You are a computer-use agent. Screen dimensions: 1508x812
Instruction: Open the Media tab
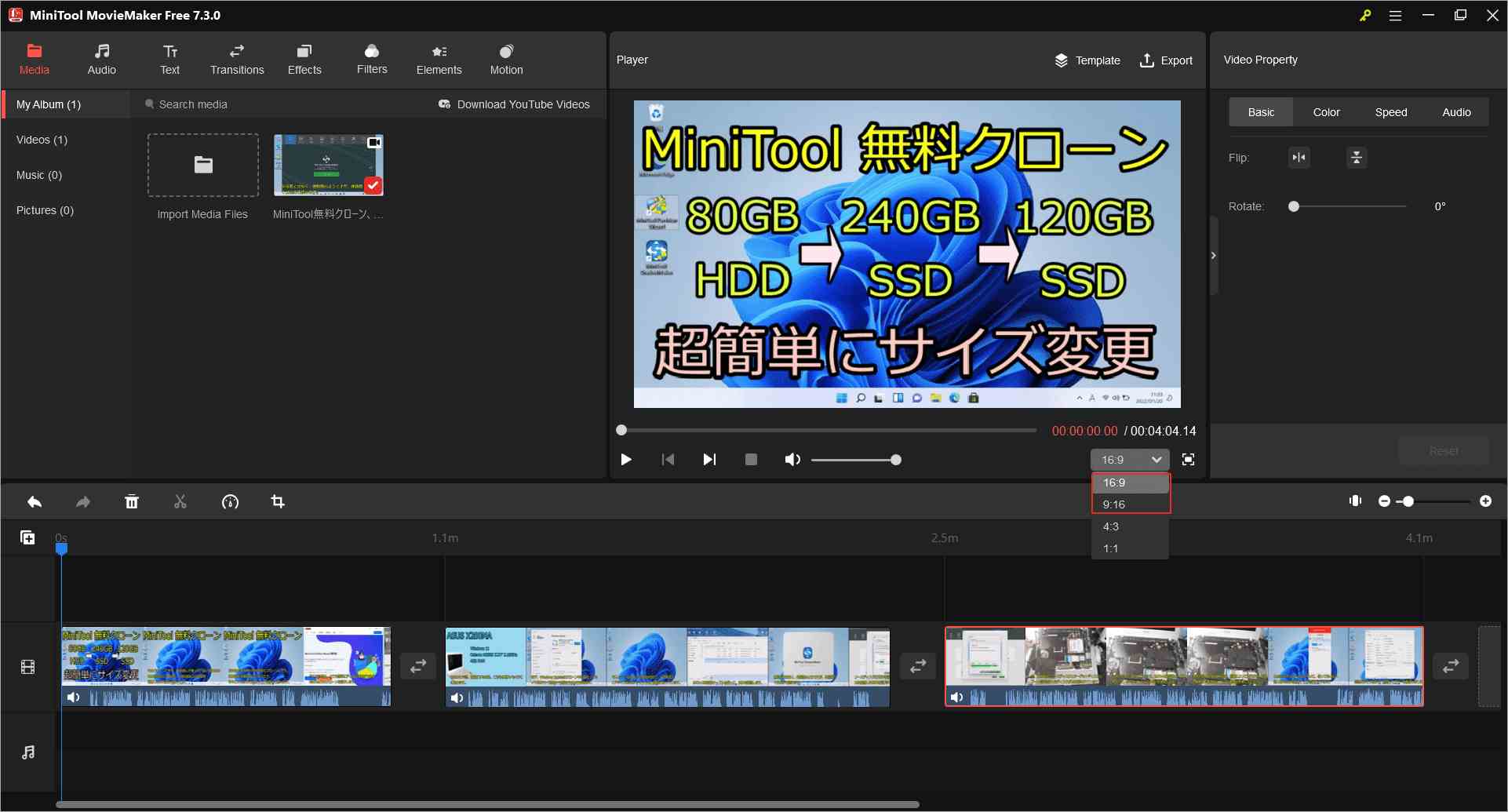[x=34, y=60]
